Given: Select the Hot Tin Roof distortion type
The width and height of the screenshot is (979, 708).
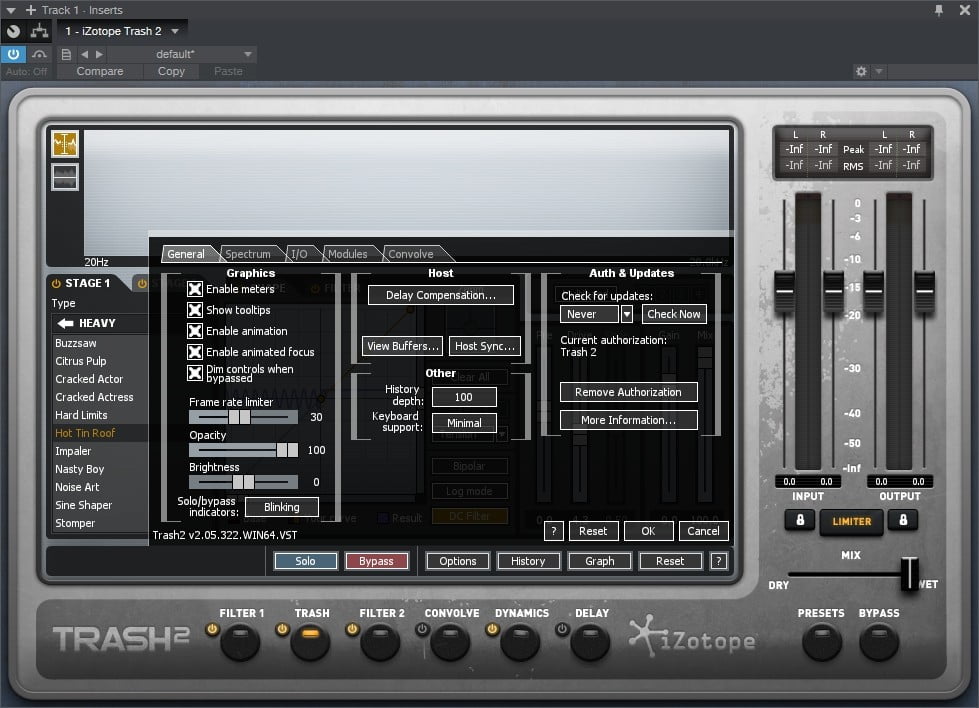Looking at the screenshot, I should [86, 433].
